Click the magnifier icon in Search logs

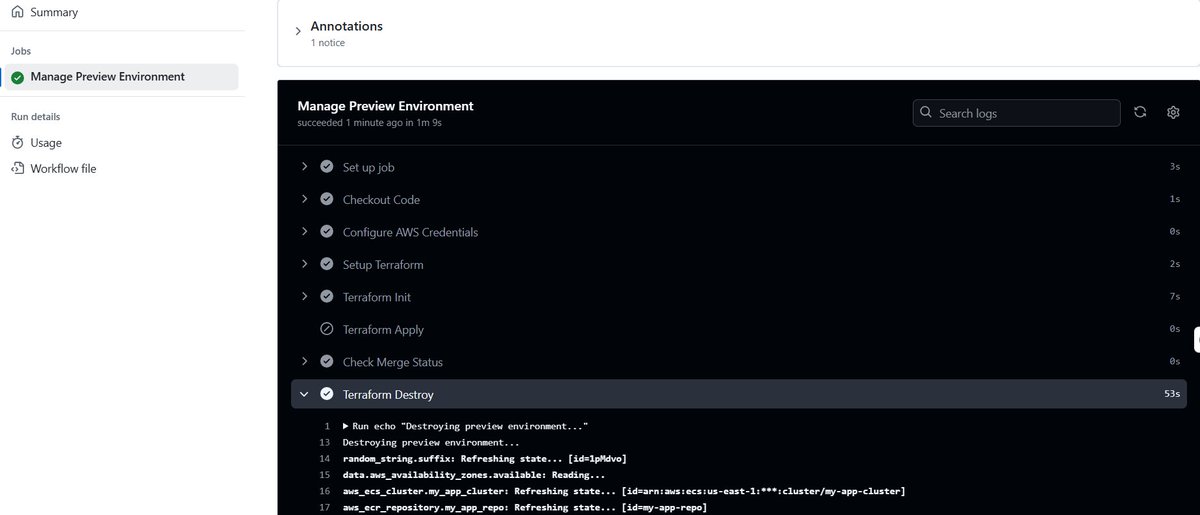[x=926, y=113]
